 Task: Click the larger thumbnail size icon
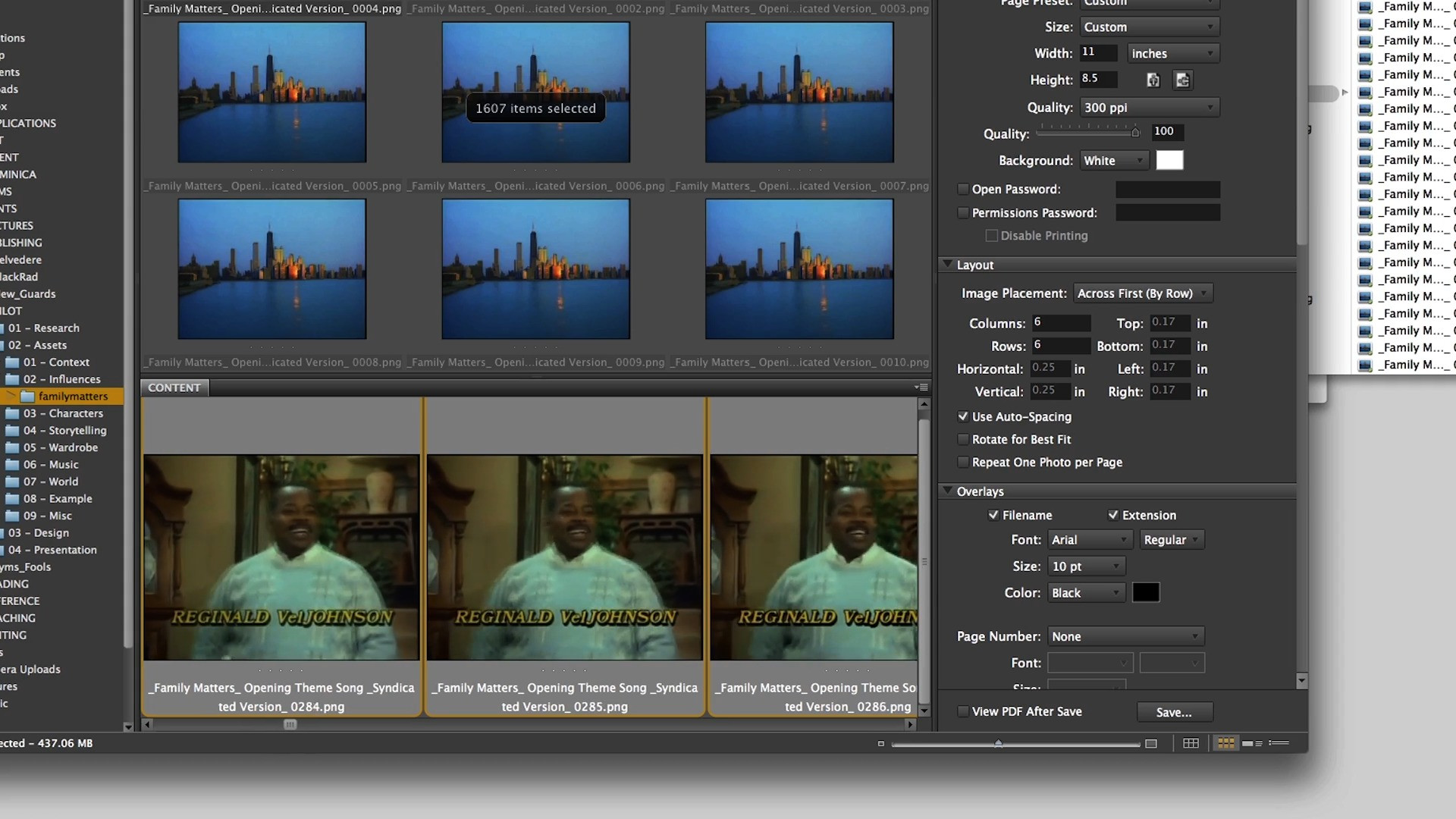pyautogui.click(x=1151, y=744)
